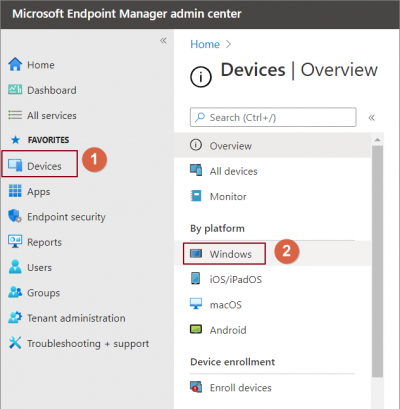Open the Users section
The image size is (400, 409).
click(x=39, y=267)
